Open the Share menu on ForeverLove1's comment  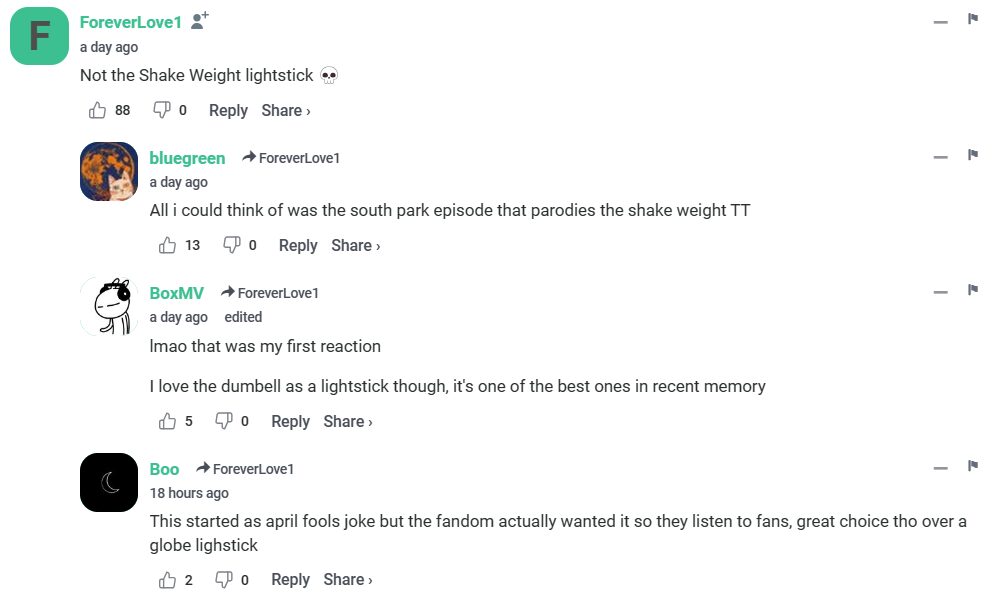point(286,110)
